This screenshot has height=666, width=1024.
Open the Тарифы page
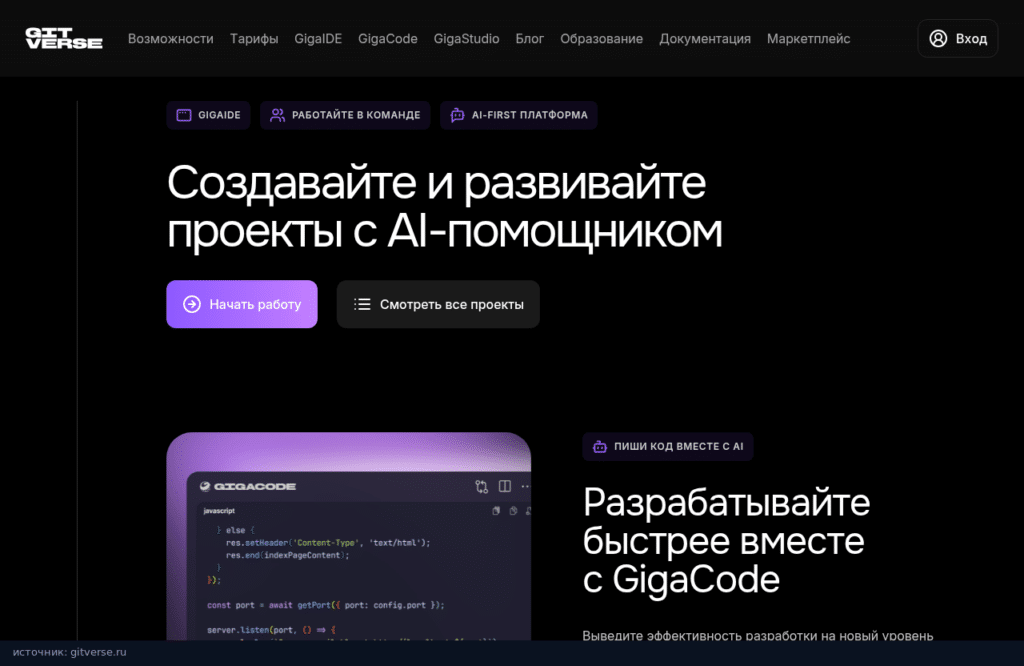pos(254,39)
